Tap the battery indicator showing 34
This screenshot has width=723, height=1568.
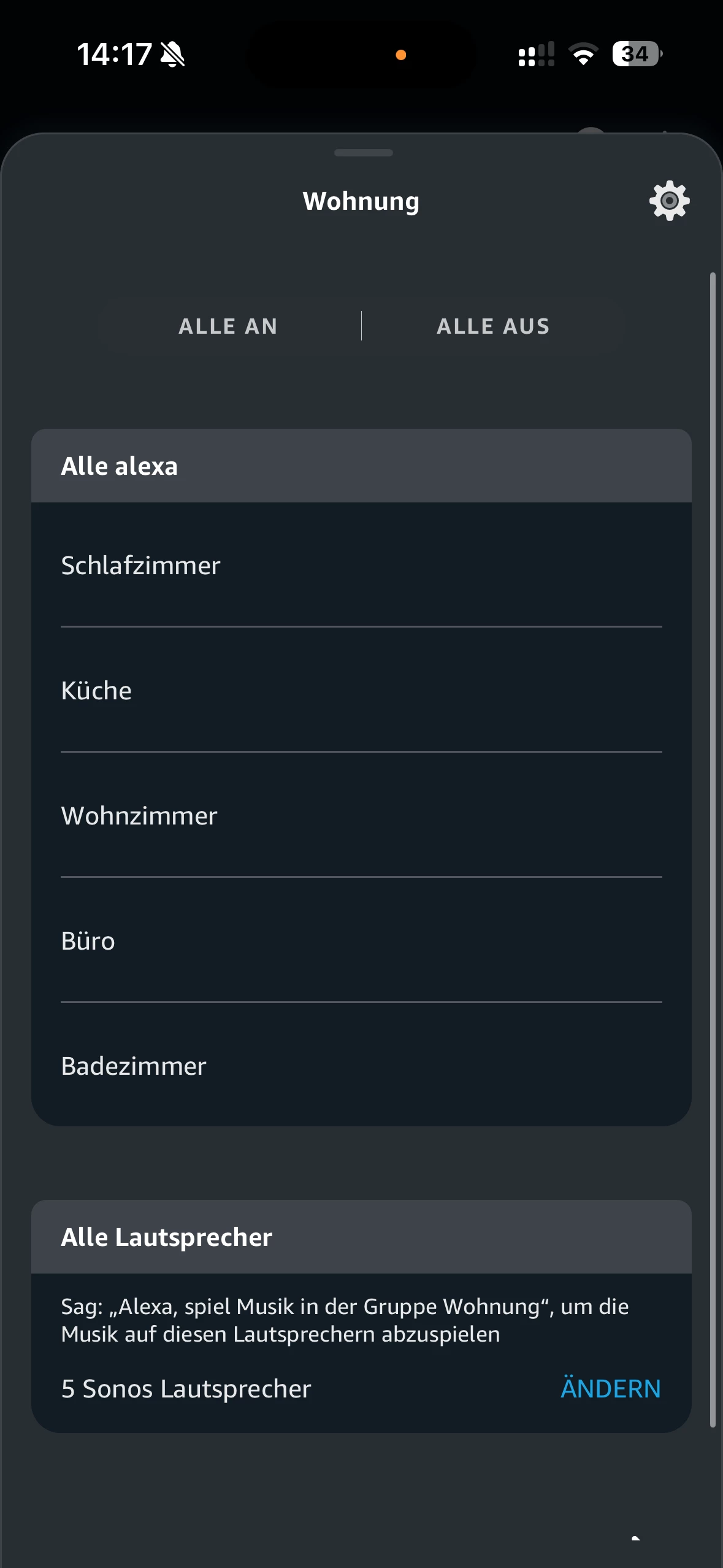(x=637, y=54)
